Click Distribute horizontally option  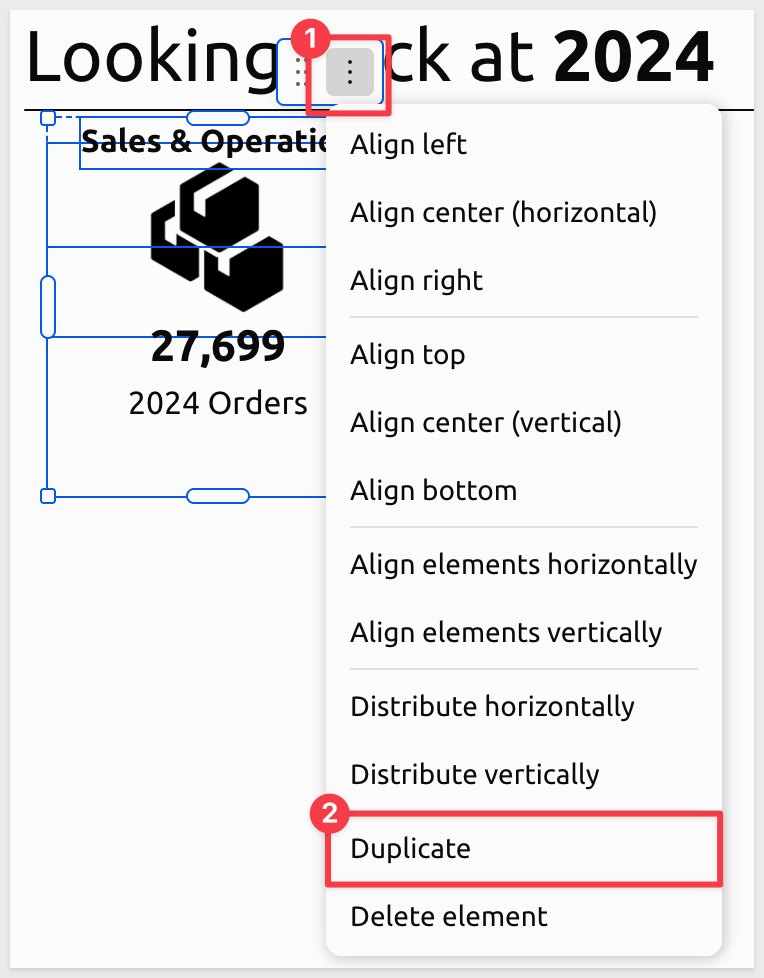pos(492,706)
